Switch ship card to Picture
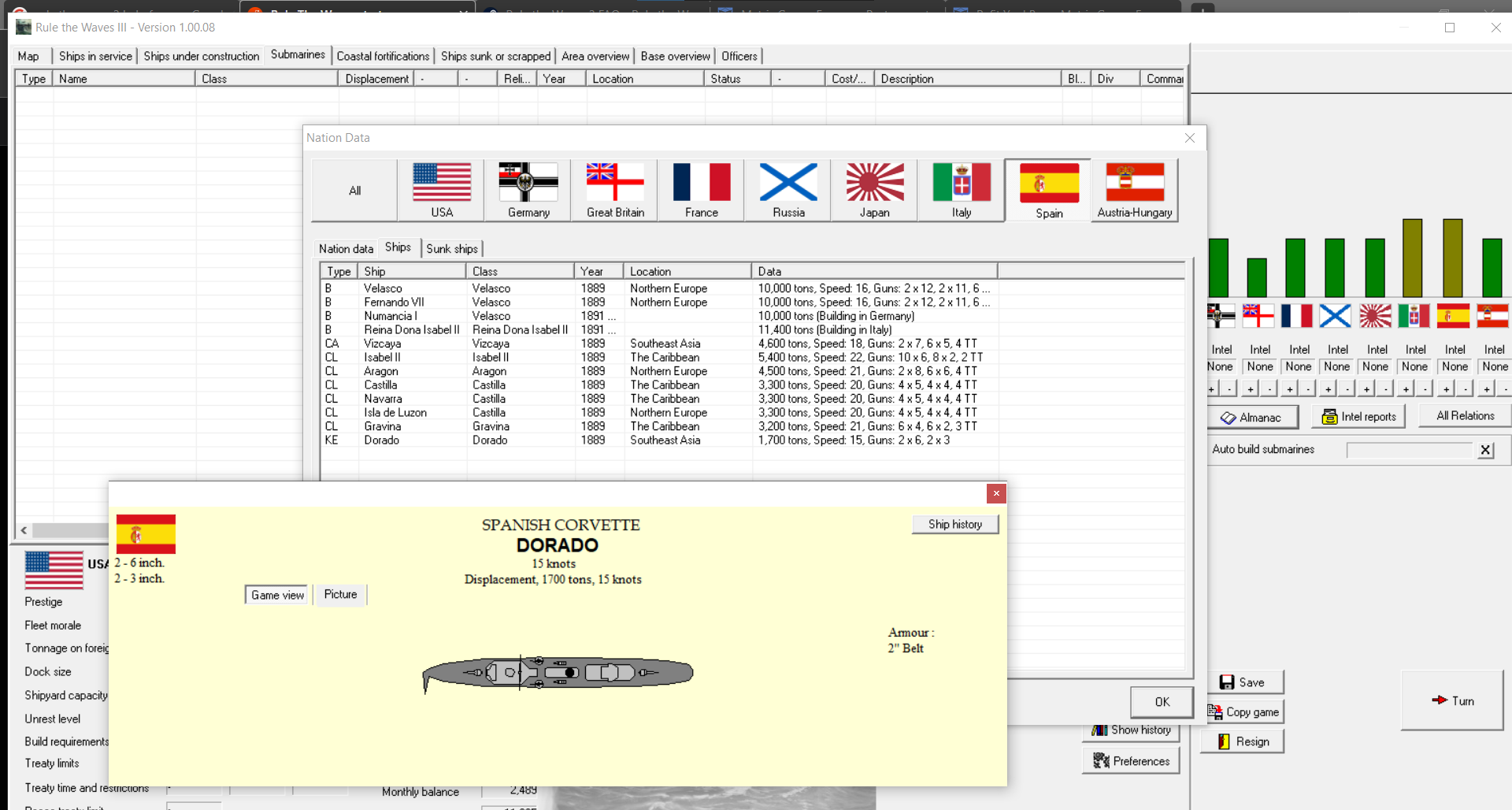Image resolution: width=1512 pixels, height=810 pixels. 340,594
